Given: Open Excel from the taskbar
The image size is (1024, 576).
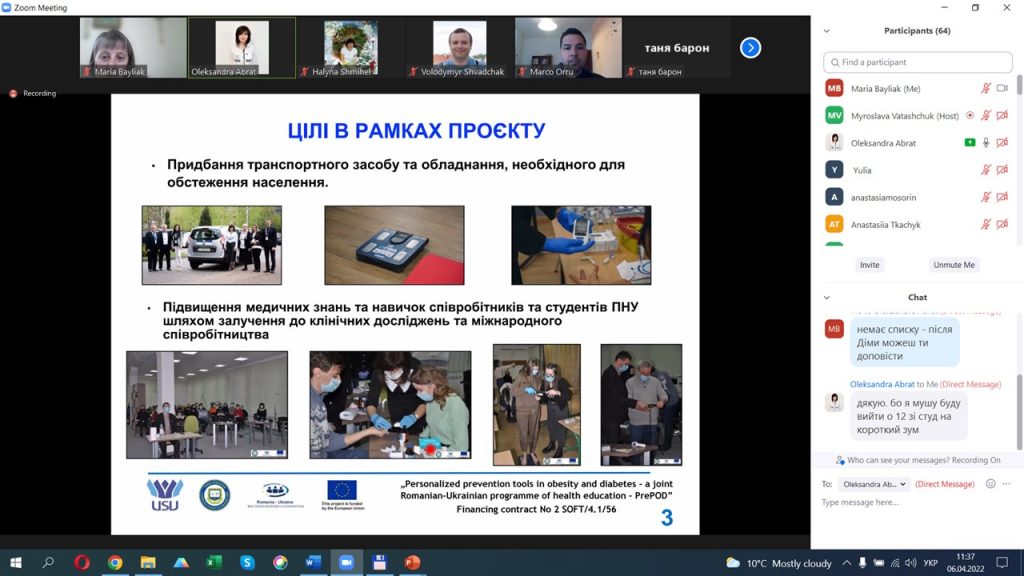Looking at the screenshot, I should coord(214,562).
